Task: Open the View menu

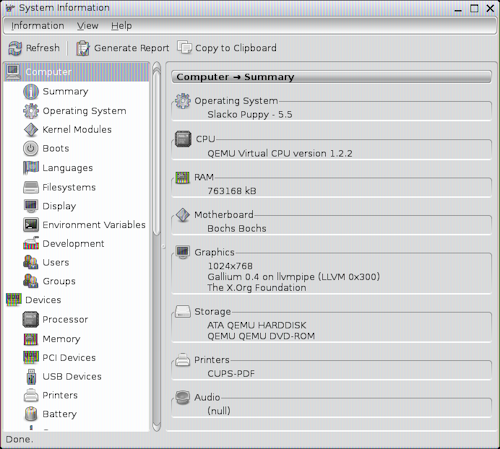Action: click(x=88, y=26)
